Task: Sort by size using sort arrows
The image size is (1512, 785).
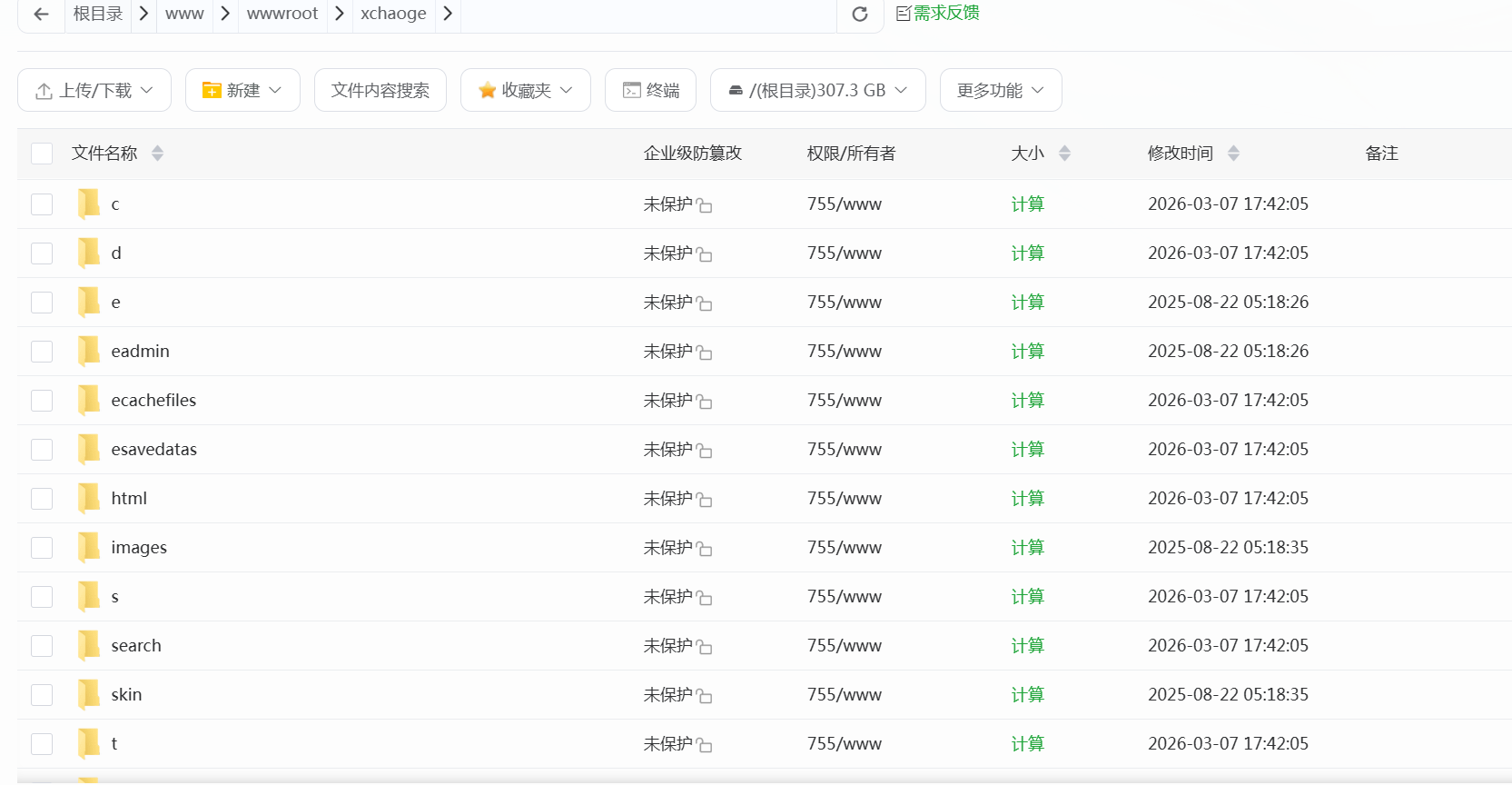Action: [x=1064, y=154]
